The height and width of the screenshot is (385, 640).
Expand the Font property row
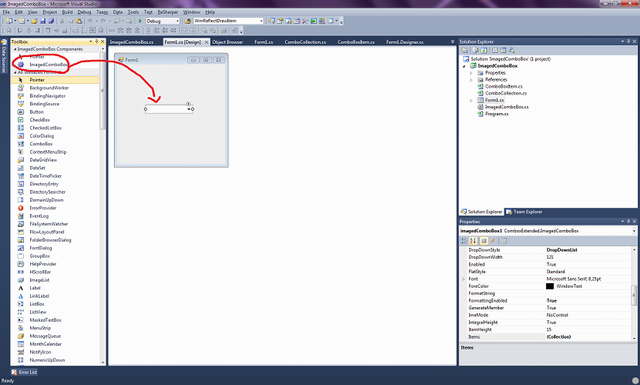[x=463, y=279]
